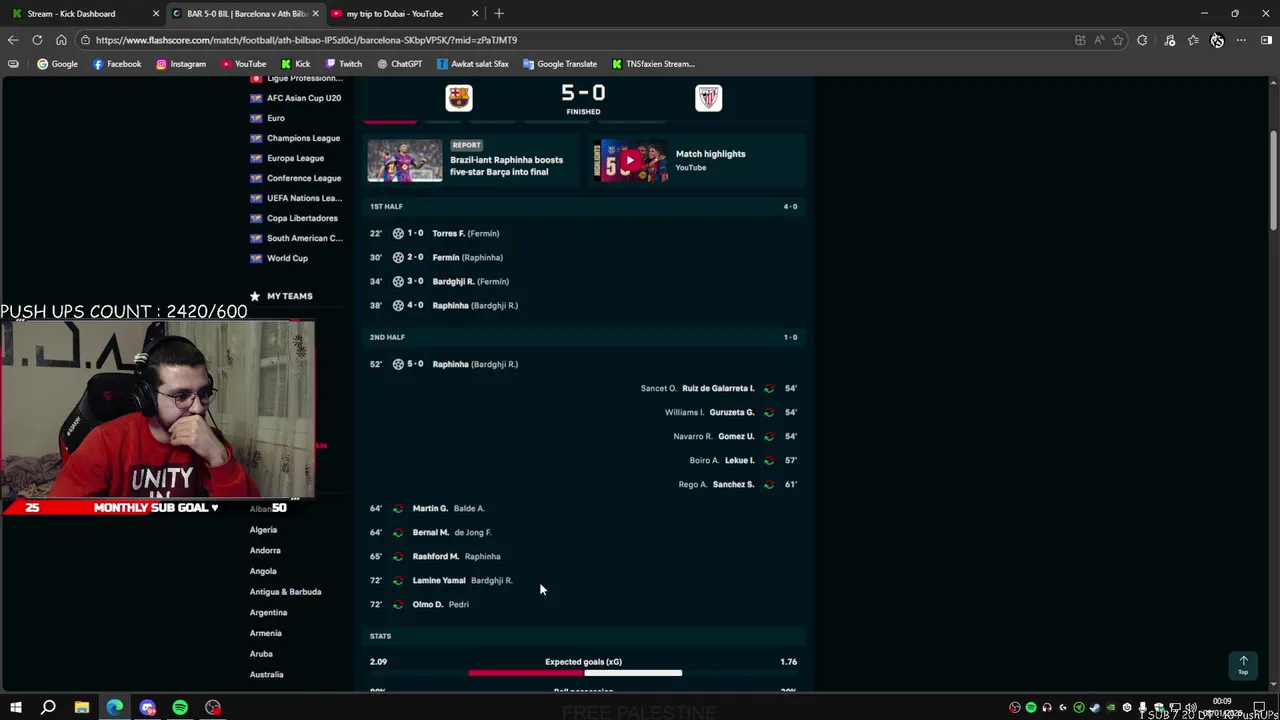The width and height of the screenshot is (1280, 720).
Task: Open ChatGPT bookmark
Action: point(400,64)
